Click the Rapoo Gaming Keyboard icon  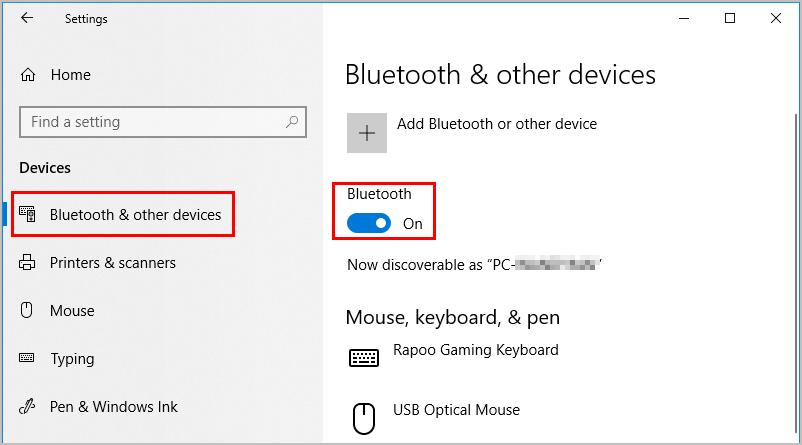[x=364, y=357]
